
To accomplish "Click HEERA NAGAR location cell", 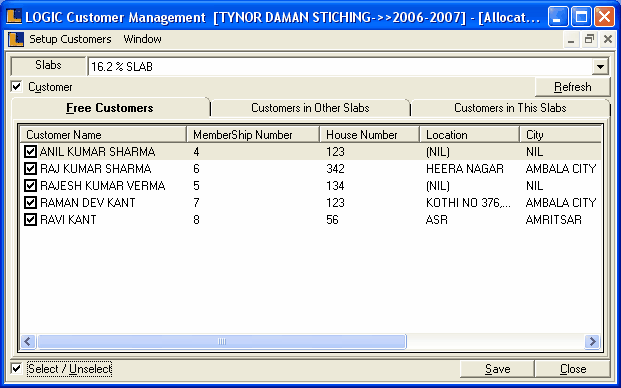I will pos(465,169).
